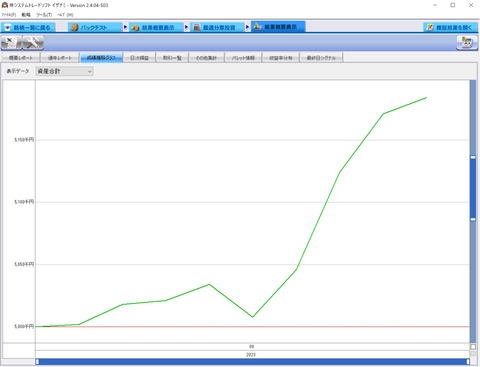Screen dimensions: 480x367
Task: Click 検証結果を開く button
Action: (x=451, y=27)
